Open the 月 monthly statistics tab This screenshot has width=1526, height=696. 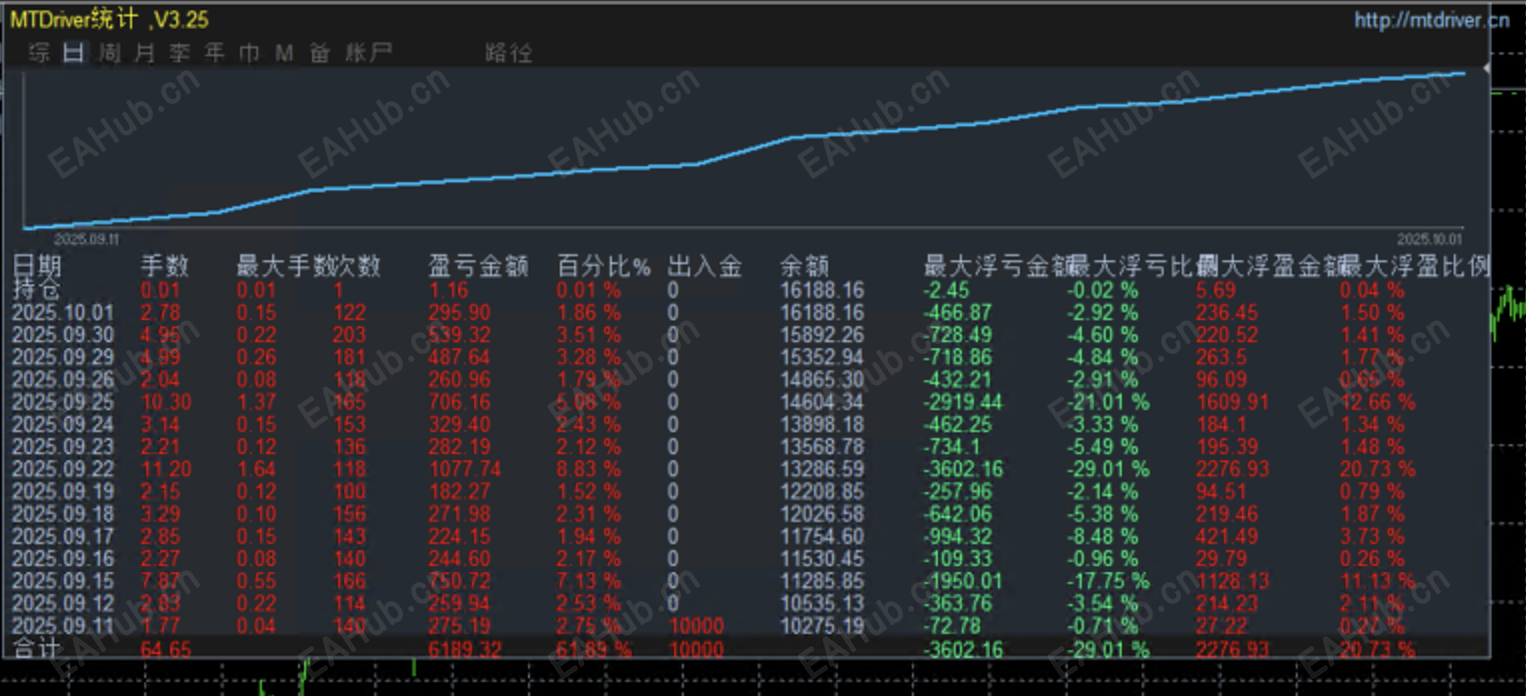tap(145, 52)
